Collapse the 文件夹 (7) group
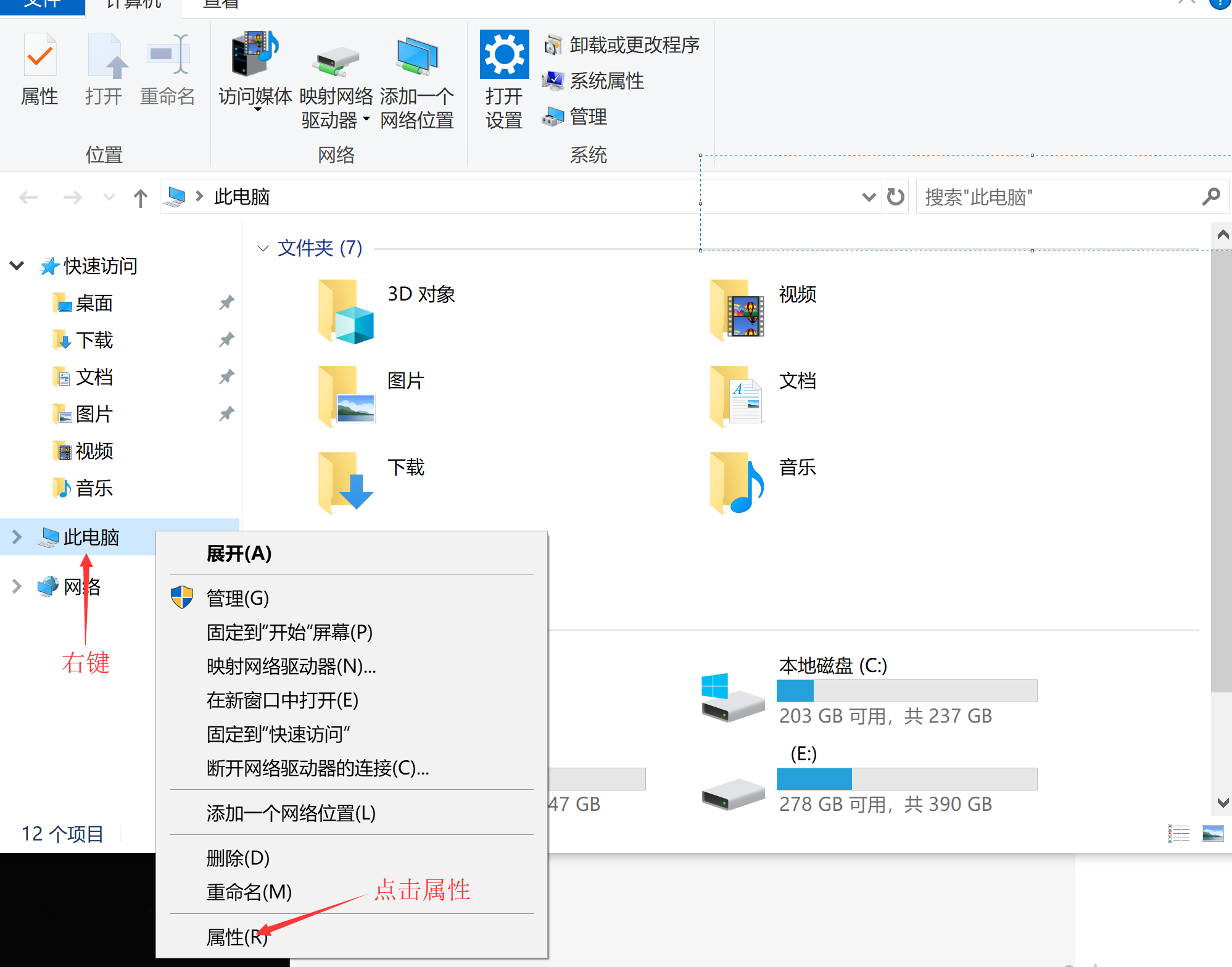Viewport: 1232px width, 967px height. pyautogui.click(x=263, y=247)
